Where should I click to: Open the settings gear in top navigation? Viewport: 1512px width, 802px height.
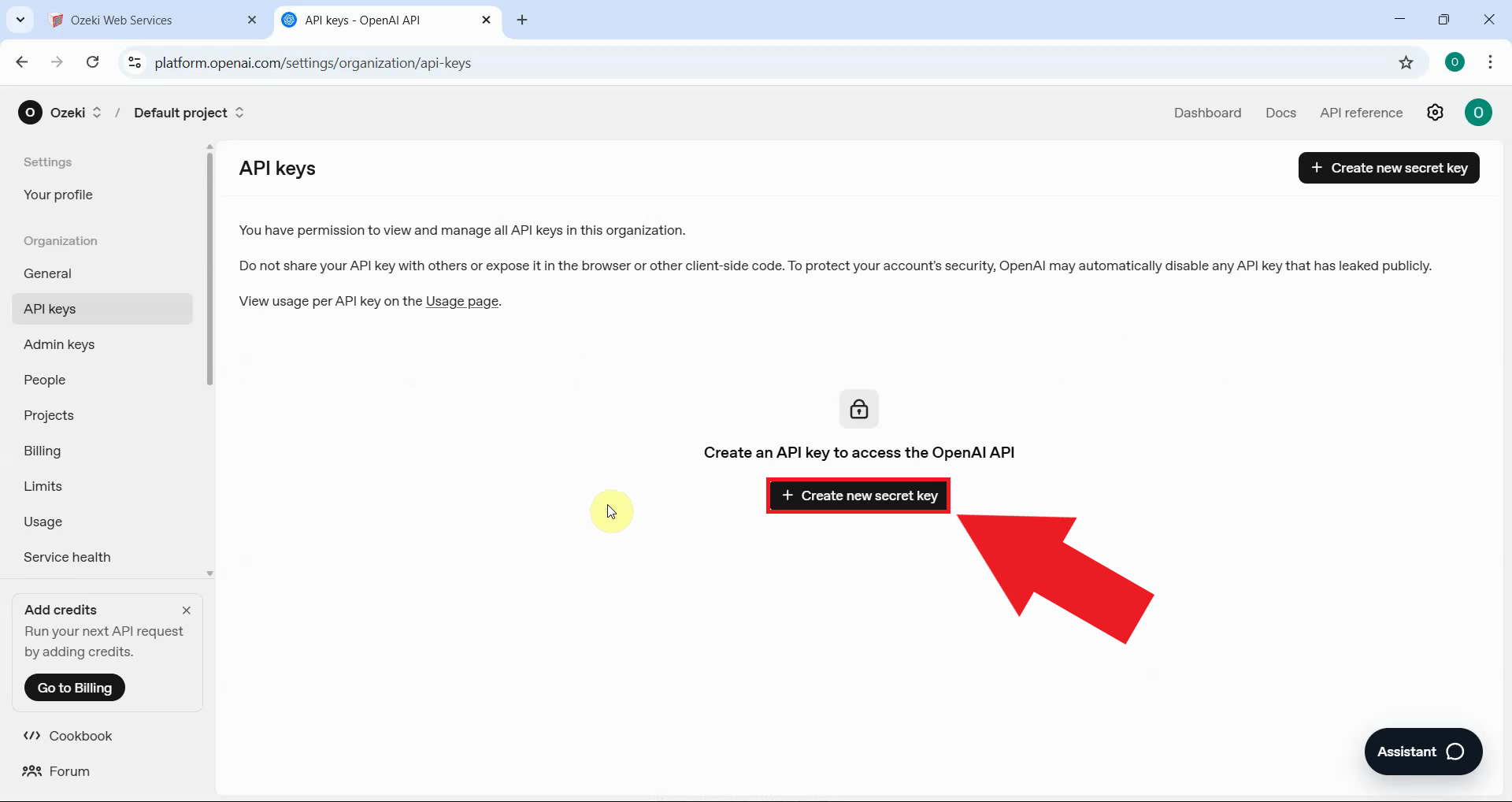[x=1435, y=112]
